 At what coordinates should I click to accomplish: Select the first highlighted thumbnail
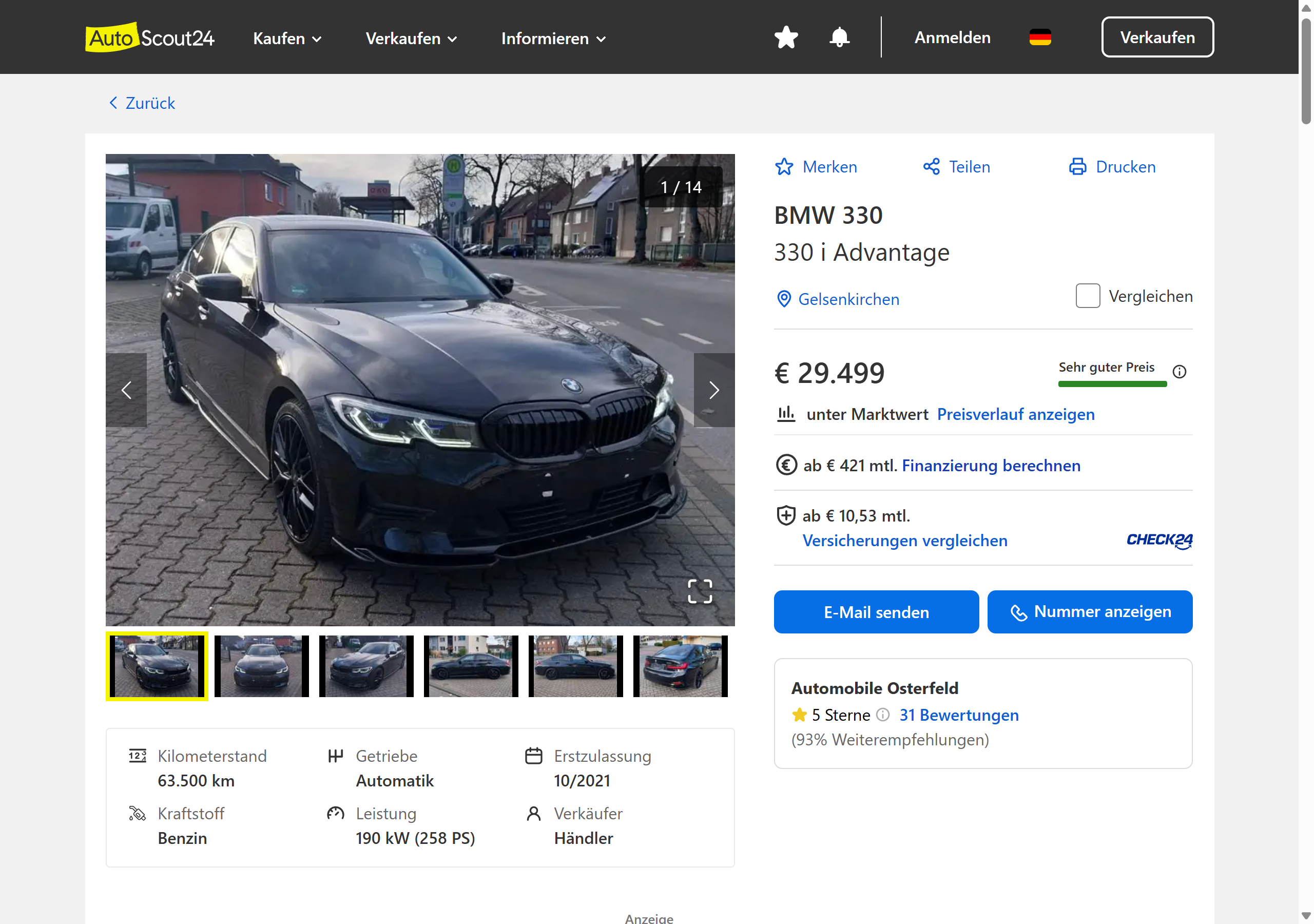pos(157,666)
